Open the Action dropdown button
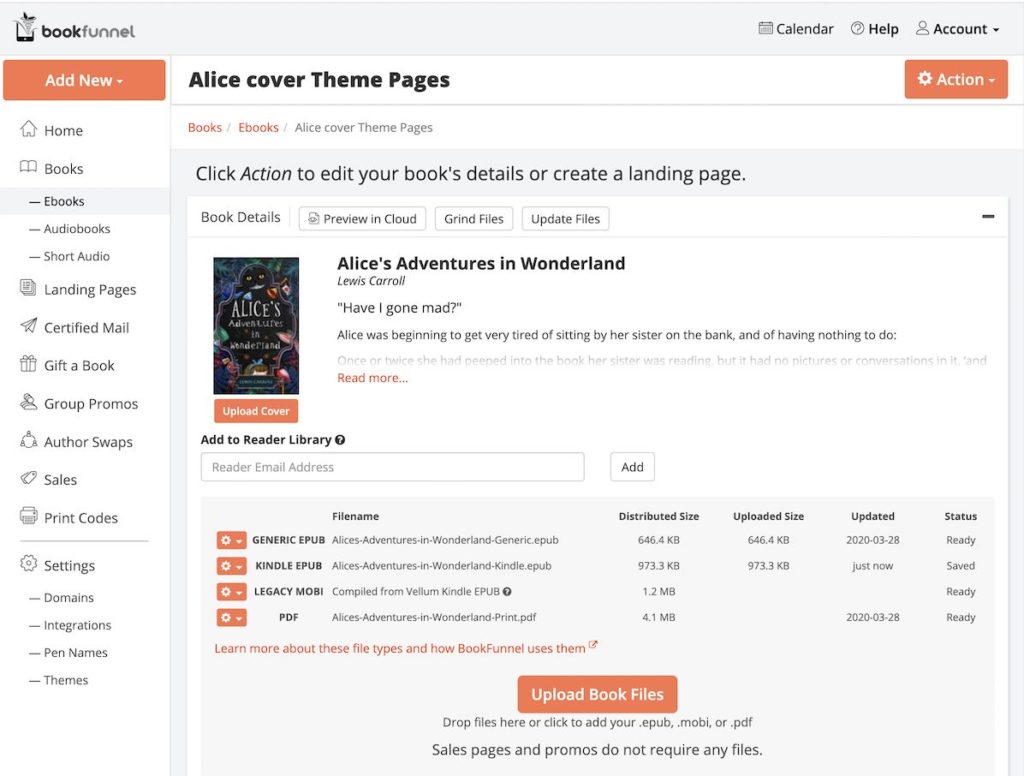 point(955,79)
